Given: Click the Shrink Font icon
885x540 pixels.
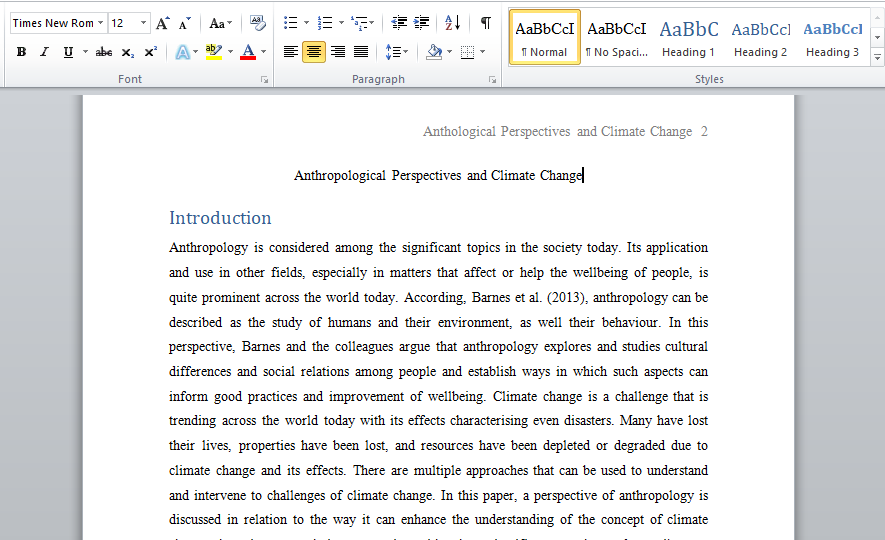Looking at the screenshot, I should [185, 23].
